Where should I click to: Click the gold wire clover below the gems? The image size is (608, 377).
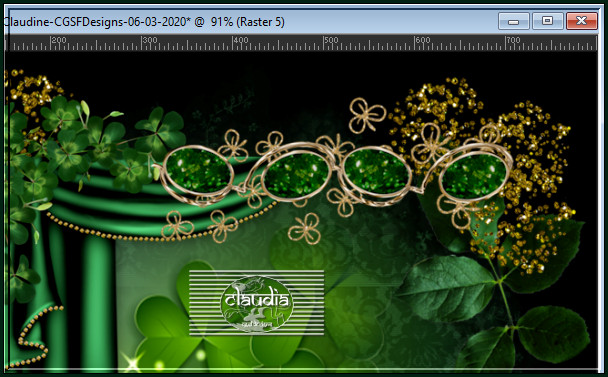305,229
